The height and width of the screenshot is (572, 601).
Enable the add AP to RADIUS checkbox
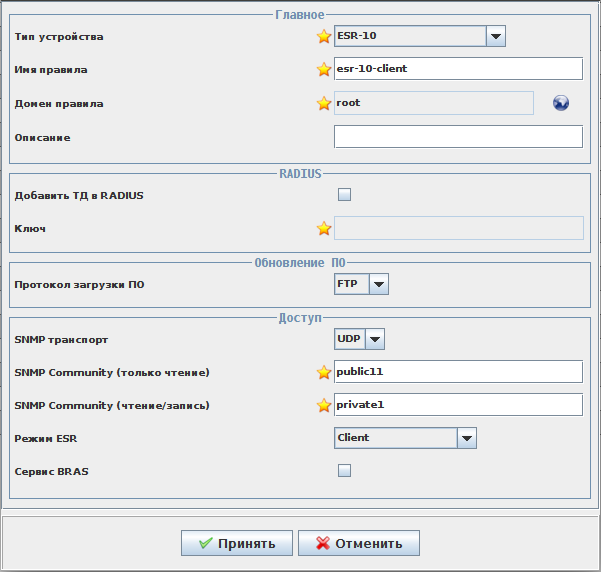pyautogui.click(x=344, y=195)
